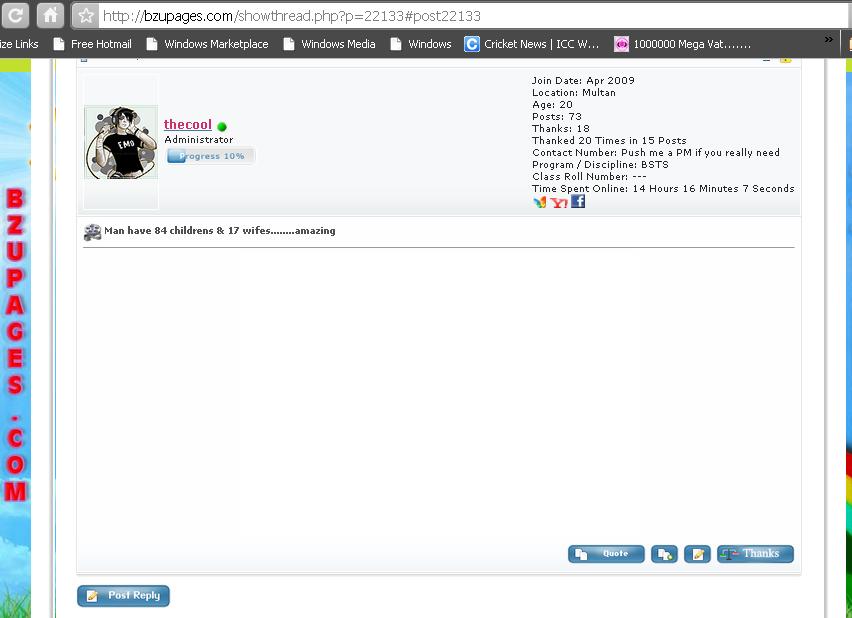Click the Post Reply button
Screen dimensions: 852x618
[x=124, y=596]
